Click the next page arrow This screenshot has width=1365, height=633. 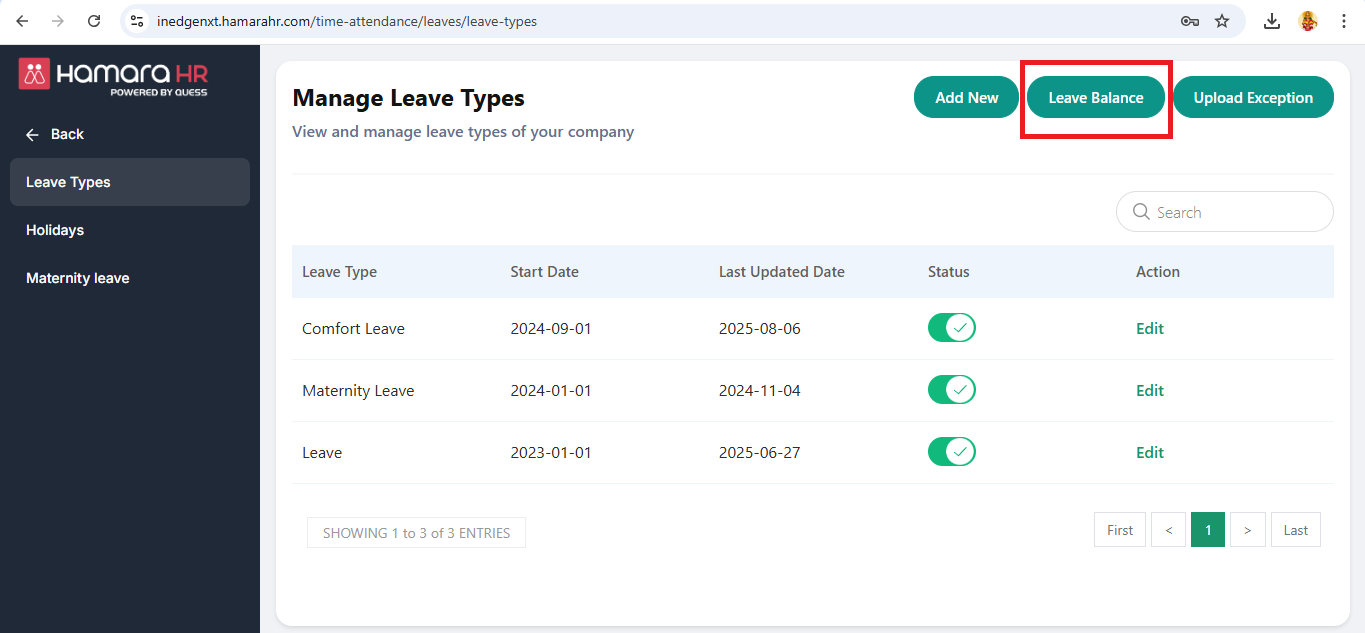point(1247,530)
